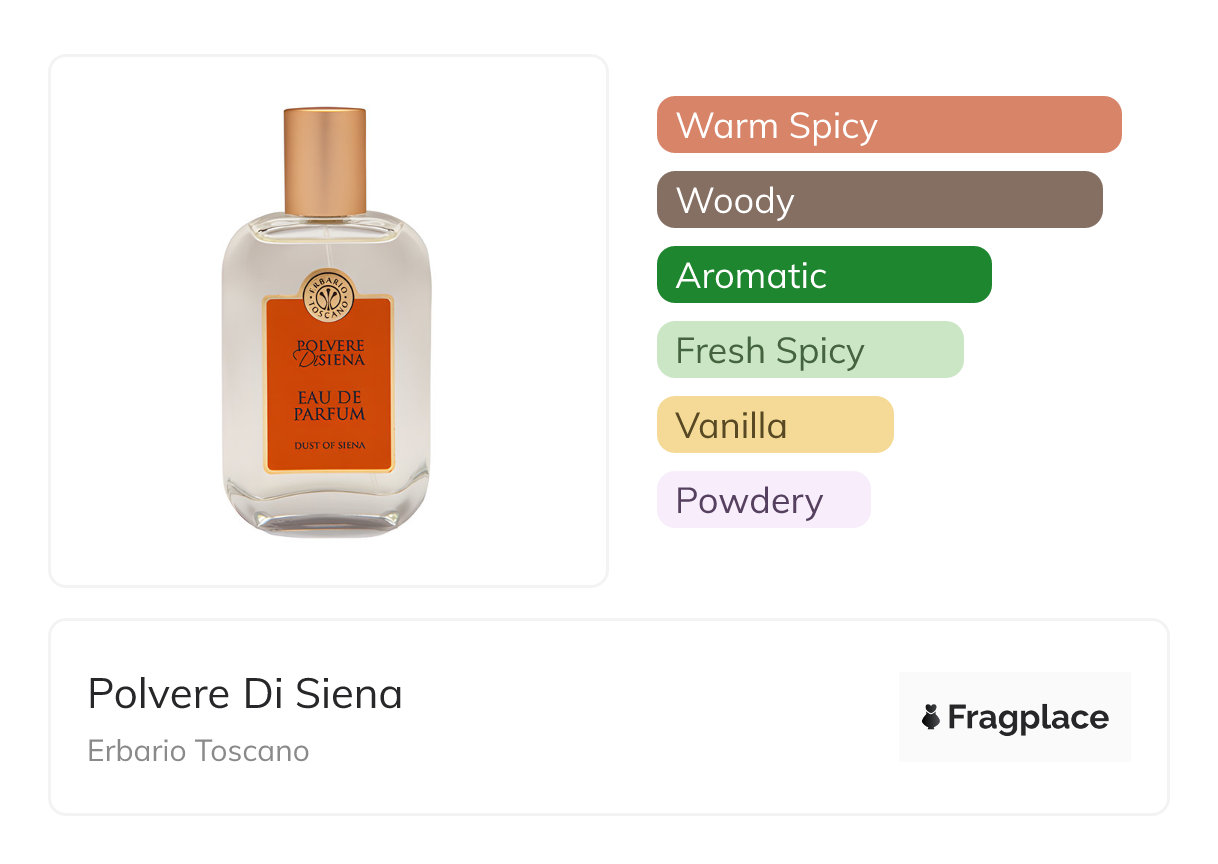This screenshot has height=864, width=1218.
Task: Select the brown Woody accord bar
Action: pyautogui.click(x=879, y=200)
